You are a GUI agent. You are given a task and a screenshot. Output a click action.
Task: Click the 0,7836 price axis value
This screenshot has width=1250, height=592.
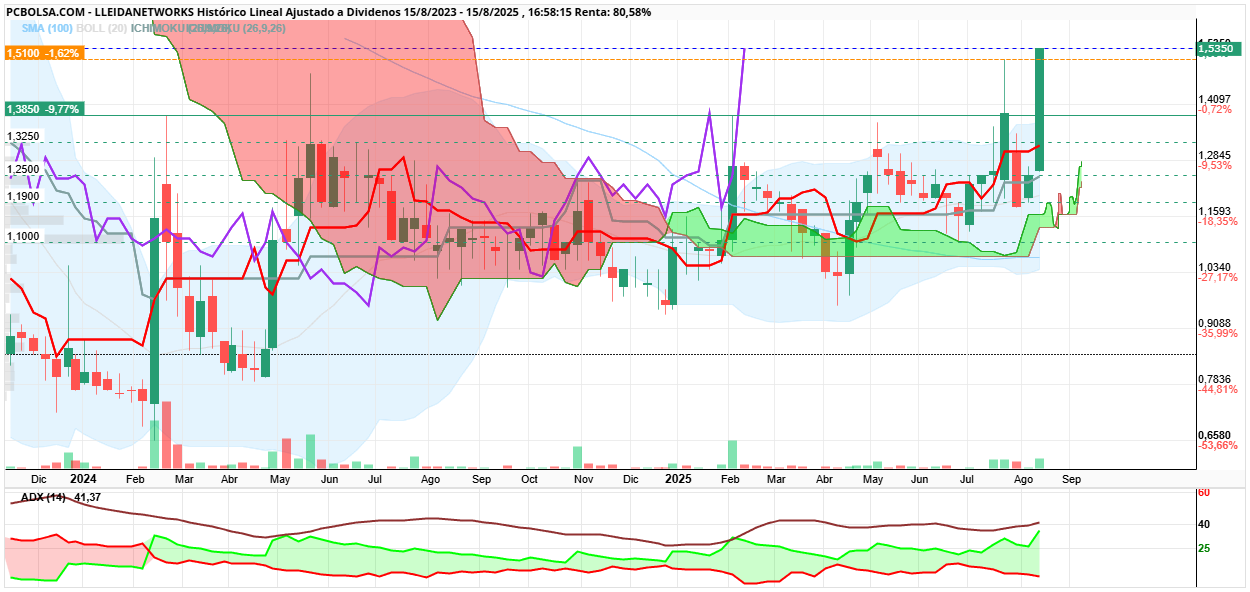pos(1213,378)
